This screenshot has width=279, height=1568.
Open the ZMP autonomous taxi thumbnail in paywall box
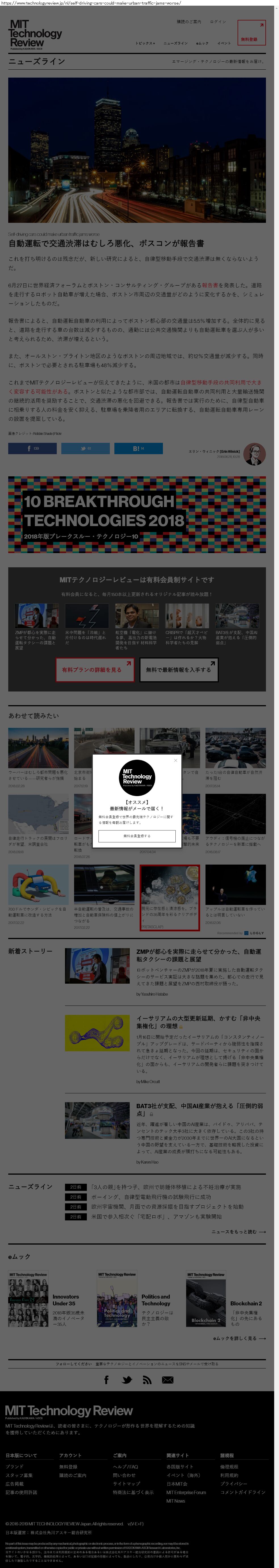point(37,616)
